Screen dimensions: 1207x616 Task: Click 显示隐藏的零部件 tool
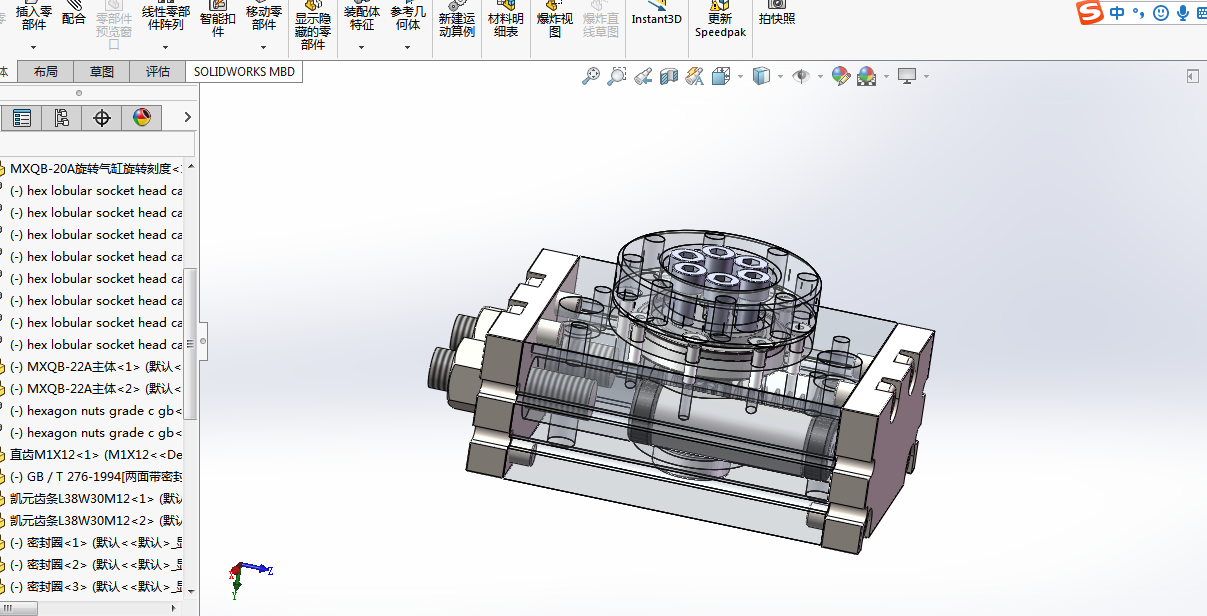(x=313, y=25)
